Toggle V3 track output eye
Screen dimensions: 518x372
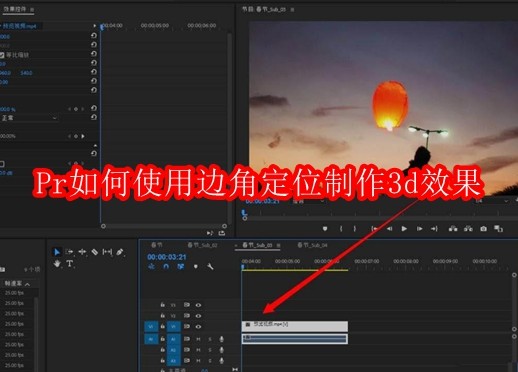pos(198,305)
